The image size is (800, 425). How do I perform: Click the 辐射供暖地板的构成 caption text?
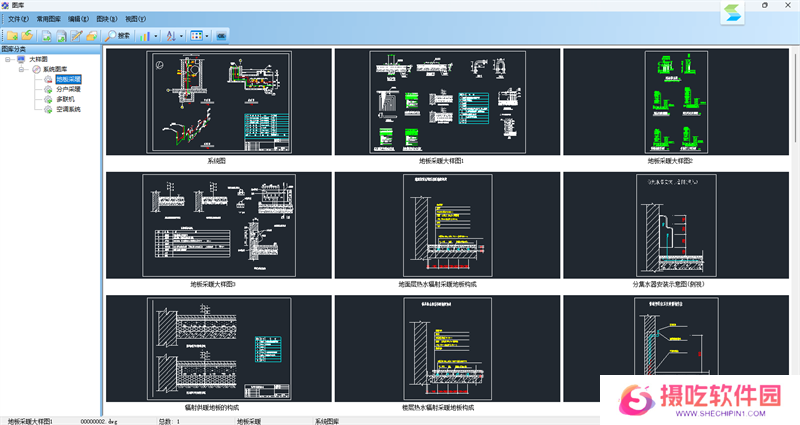212,408
